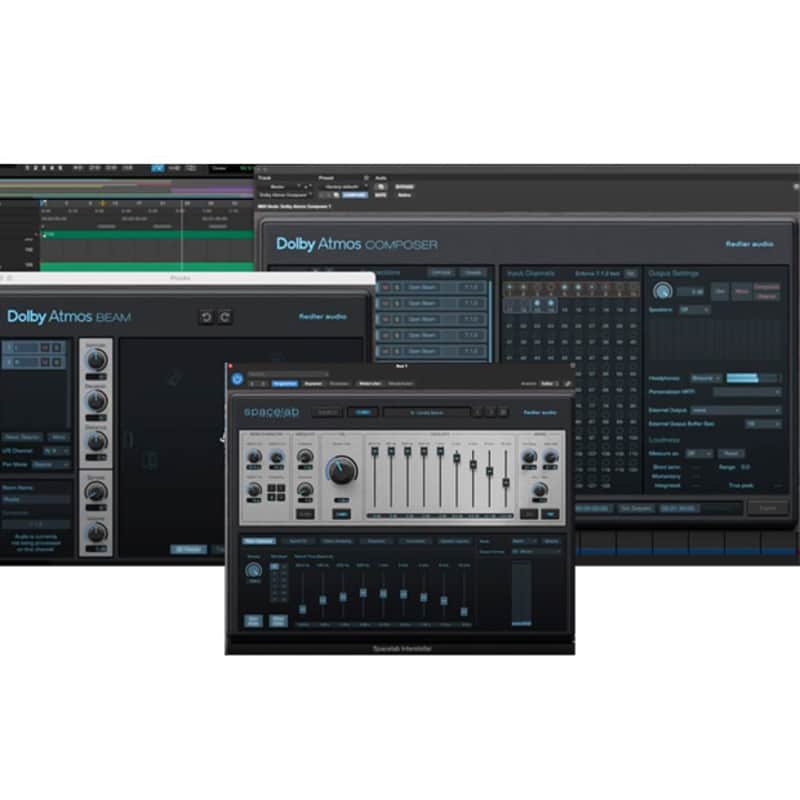Click the blue power icon in Spacelab window

[237, 379]
